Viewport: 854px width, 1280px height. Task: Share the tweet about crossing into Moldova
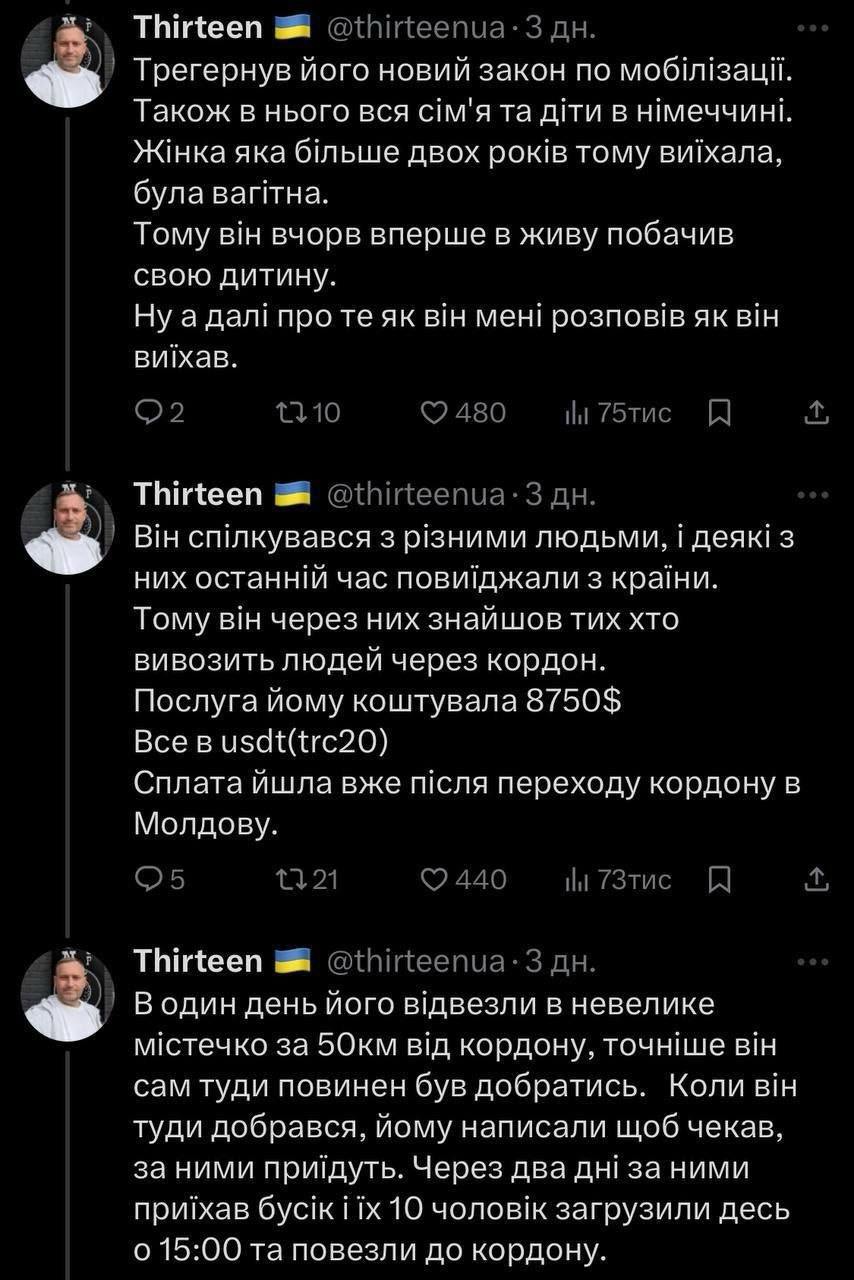click(x=816, y=879)
